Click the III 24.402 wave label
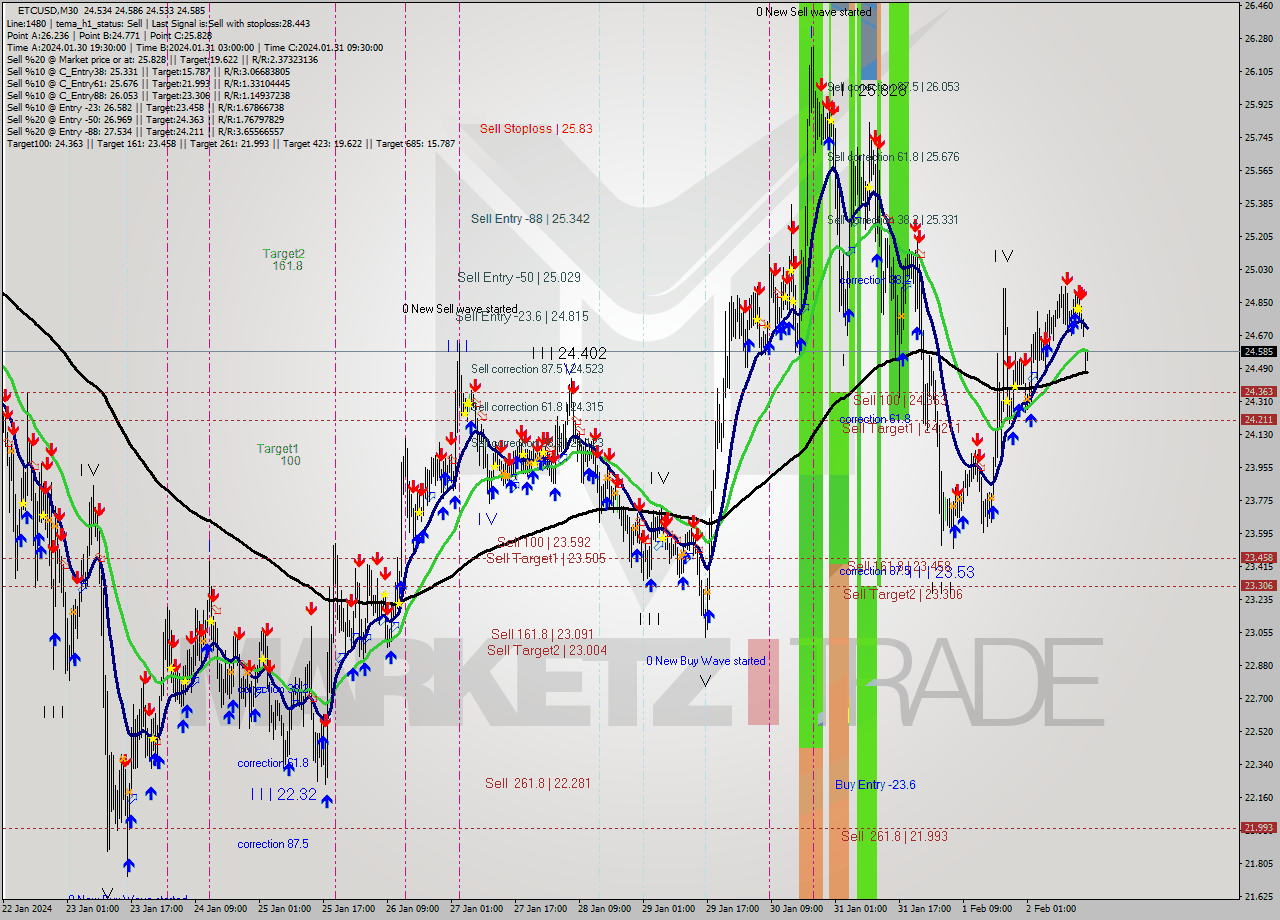 569,354
